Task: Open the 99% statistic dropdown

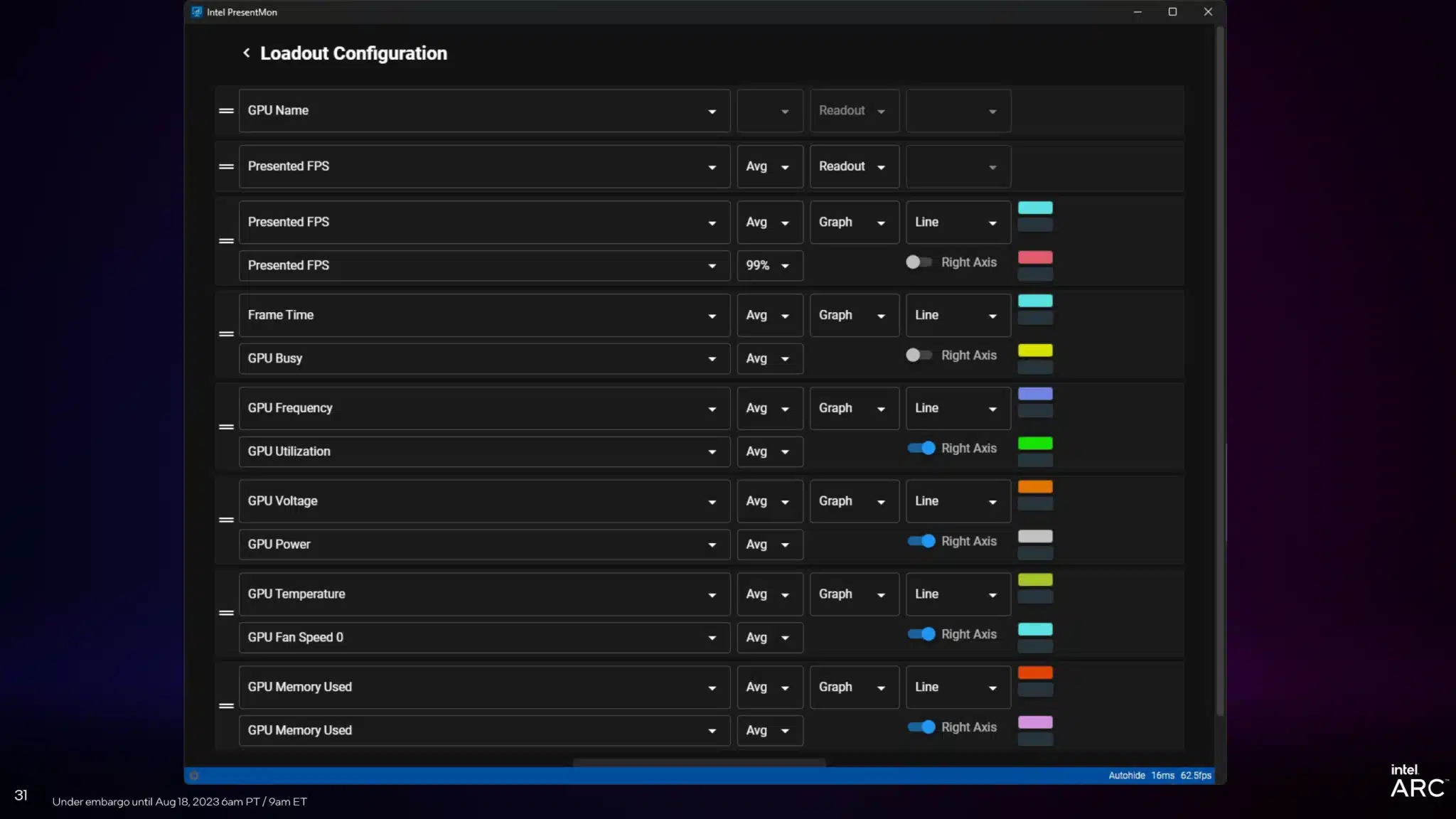Action: (x=770, y=266)
